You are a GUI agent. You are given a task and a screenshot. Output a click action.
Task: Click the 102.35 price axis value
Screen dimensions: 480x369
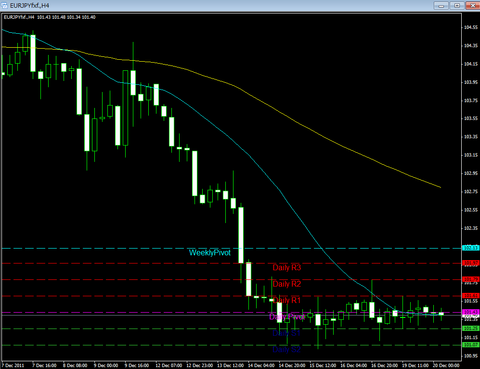pyautogui.click(x=471, y=228)
